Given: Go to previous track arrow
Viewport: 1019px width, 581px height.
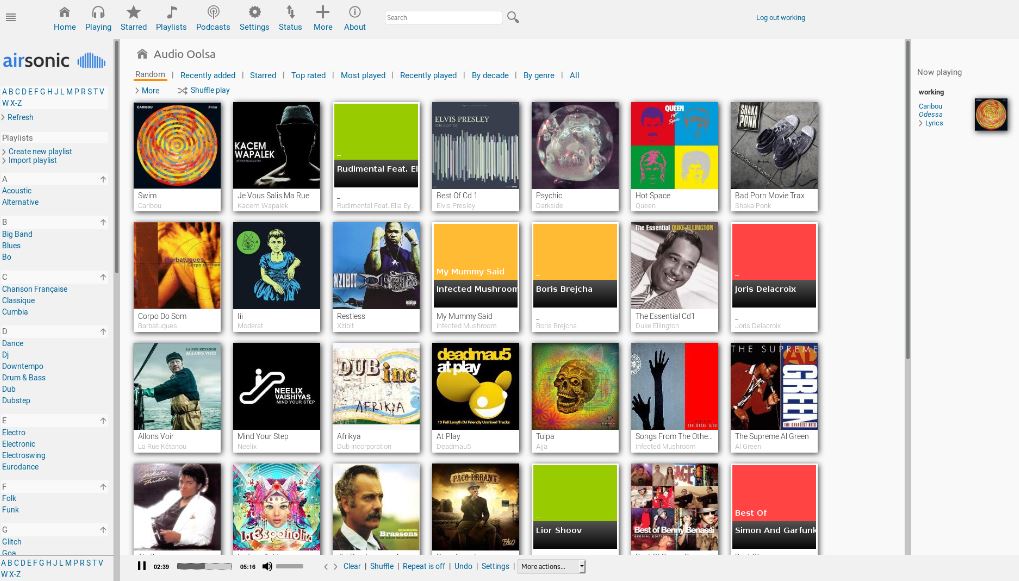Looking at the screenshot, I should pyautogui.click(x=326, y=567).
